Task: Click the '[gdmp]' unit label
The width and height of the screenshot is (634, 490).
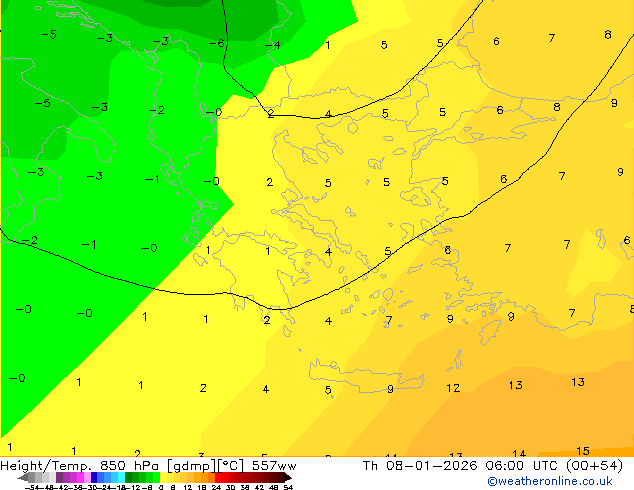Action: (192, 466)
